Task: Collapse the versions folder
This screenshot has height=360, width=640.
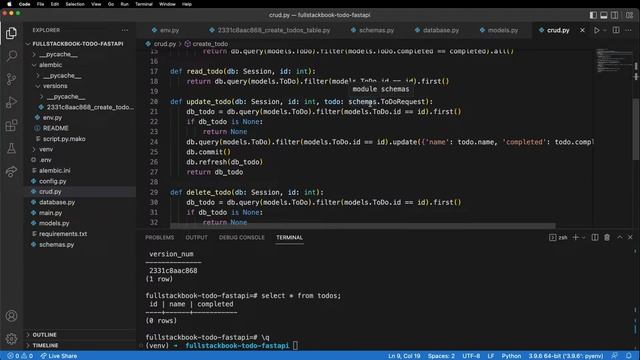Action: click(x=55, y=86)
